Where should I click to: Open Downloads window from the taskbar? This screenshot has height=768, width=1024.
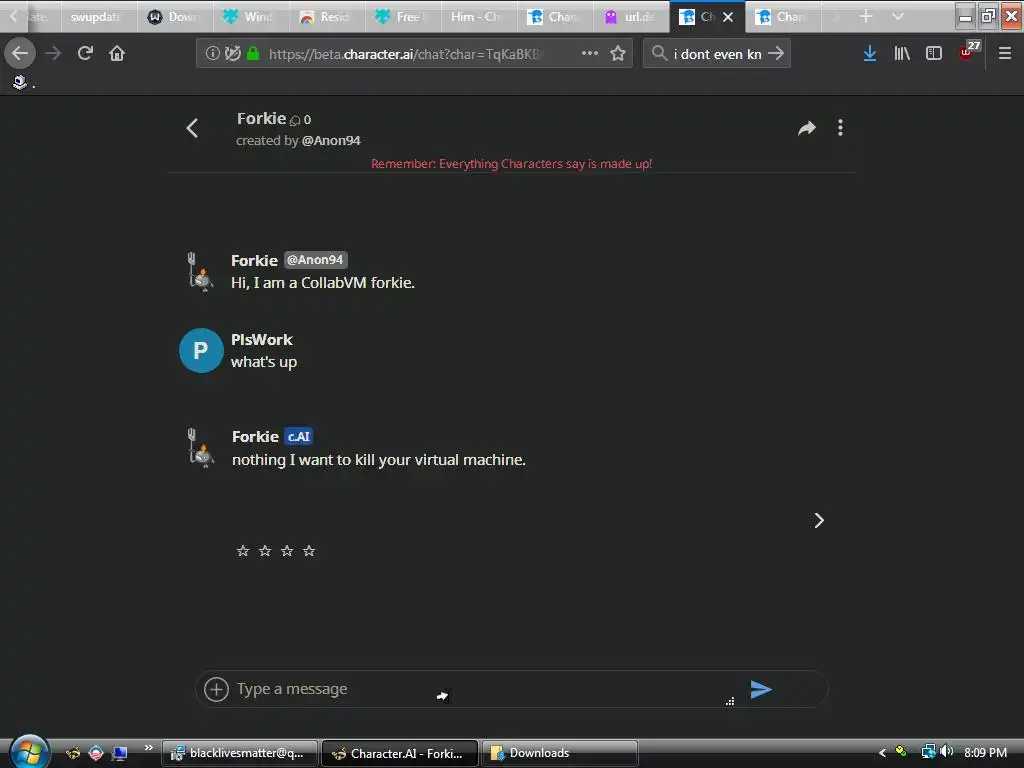click(x=559, y=753)
